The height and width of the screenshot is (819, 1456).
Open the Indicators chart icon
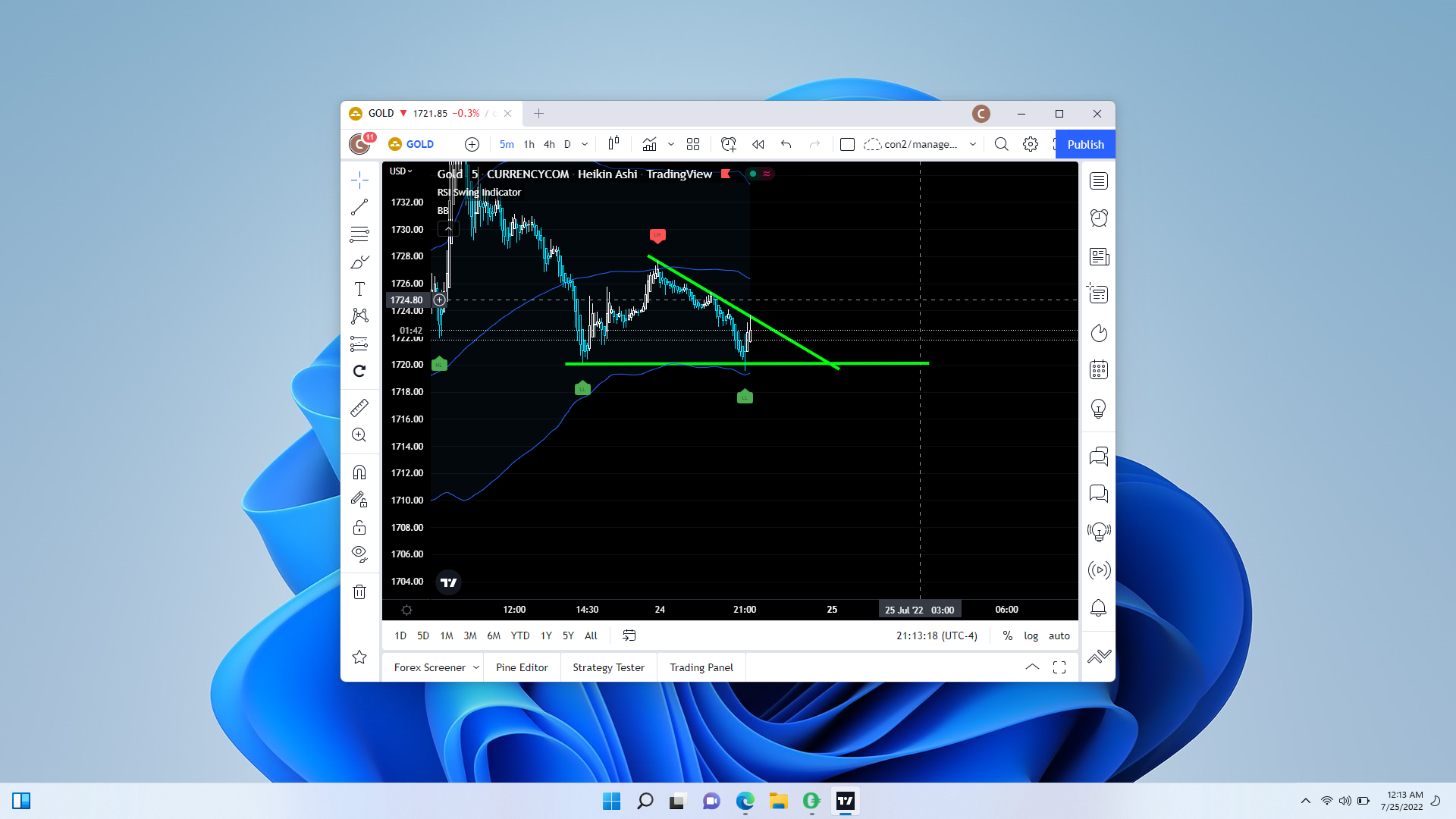[650, 144]
